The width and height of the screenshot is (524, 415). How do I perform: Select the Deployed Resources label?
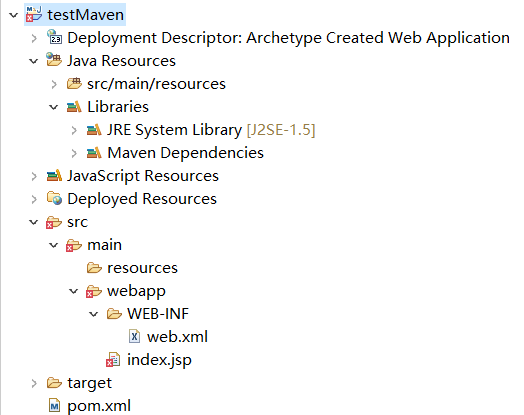[x=142, y=199]
